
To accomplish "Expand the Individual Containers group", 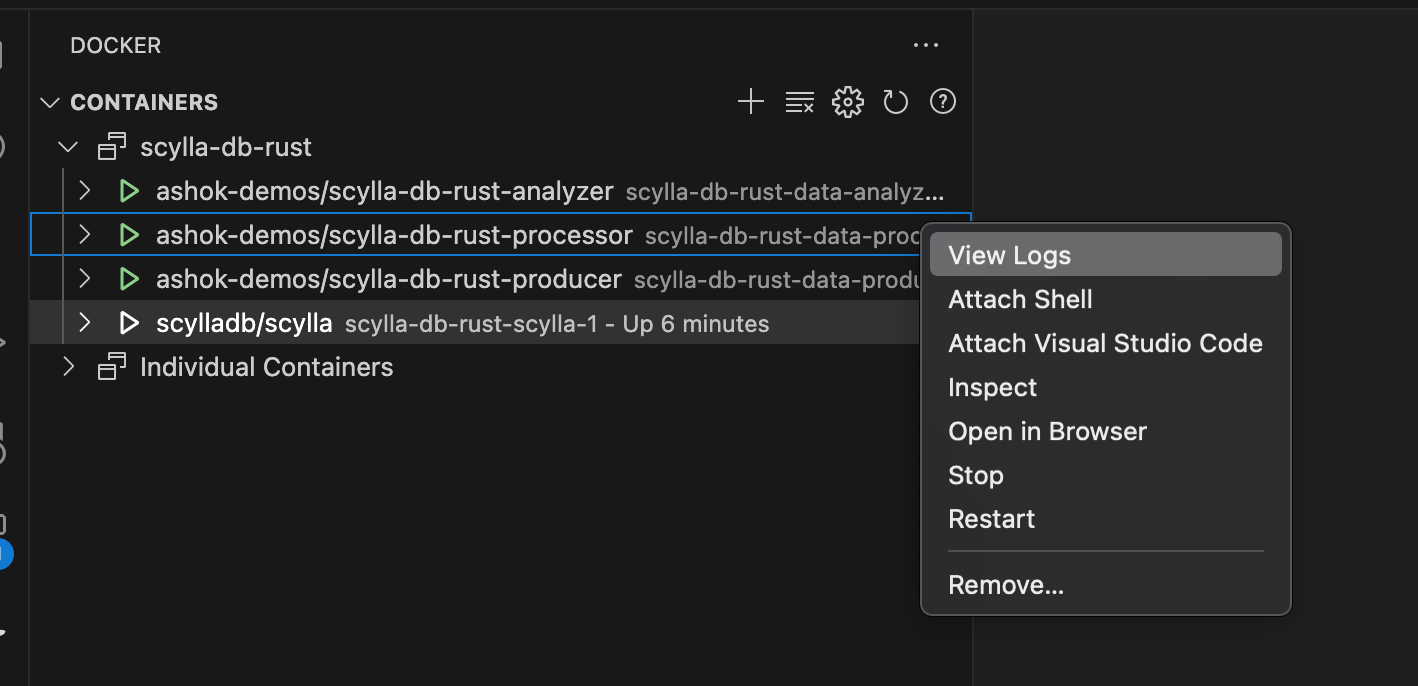I will coord(68,367).
